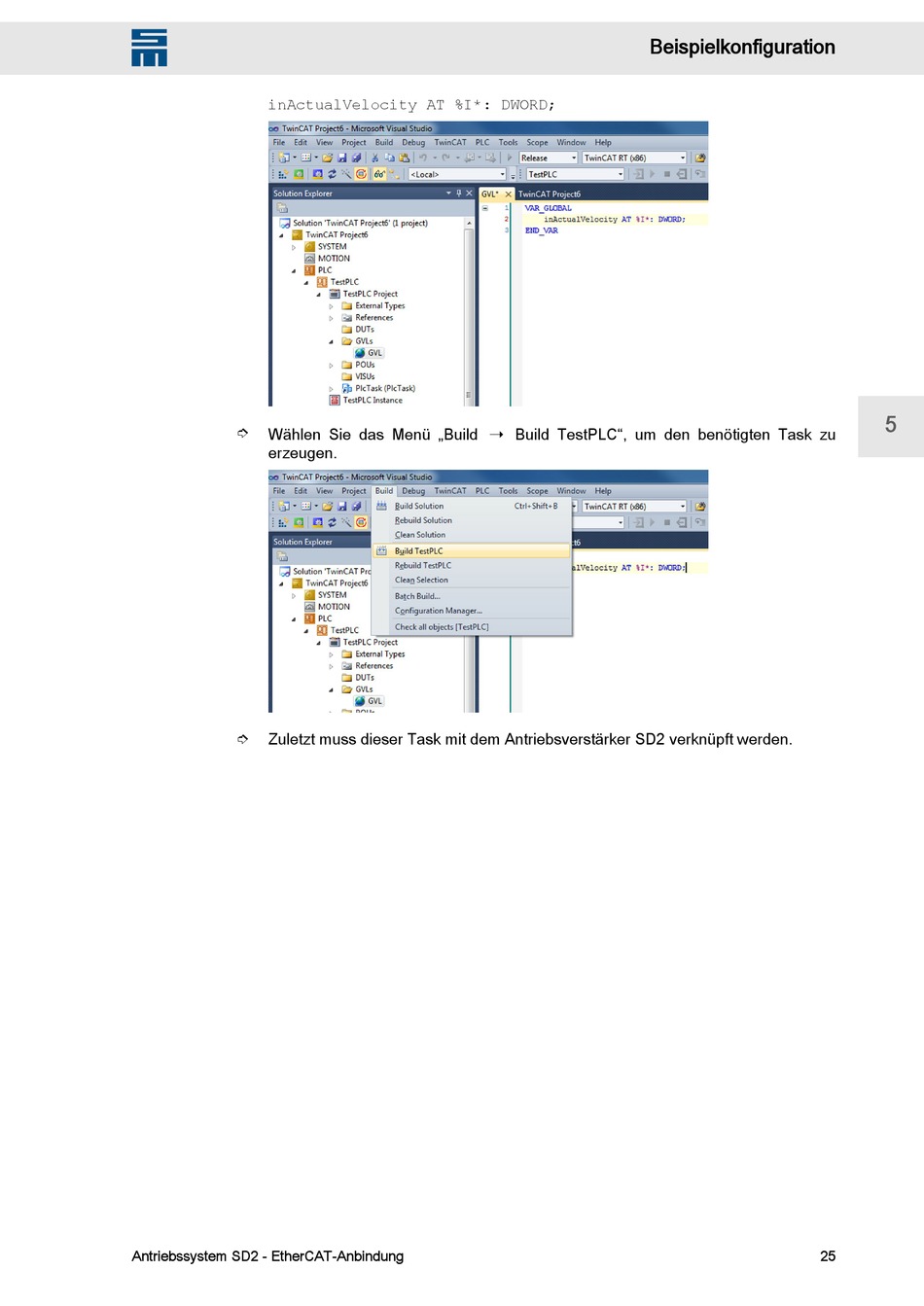Switch to GVL* tab in first screenshot
This screenshot has width=924, height=1306.
(x=490, y=194)
